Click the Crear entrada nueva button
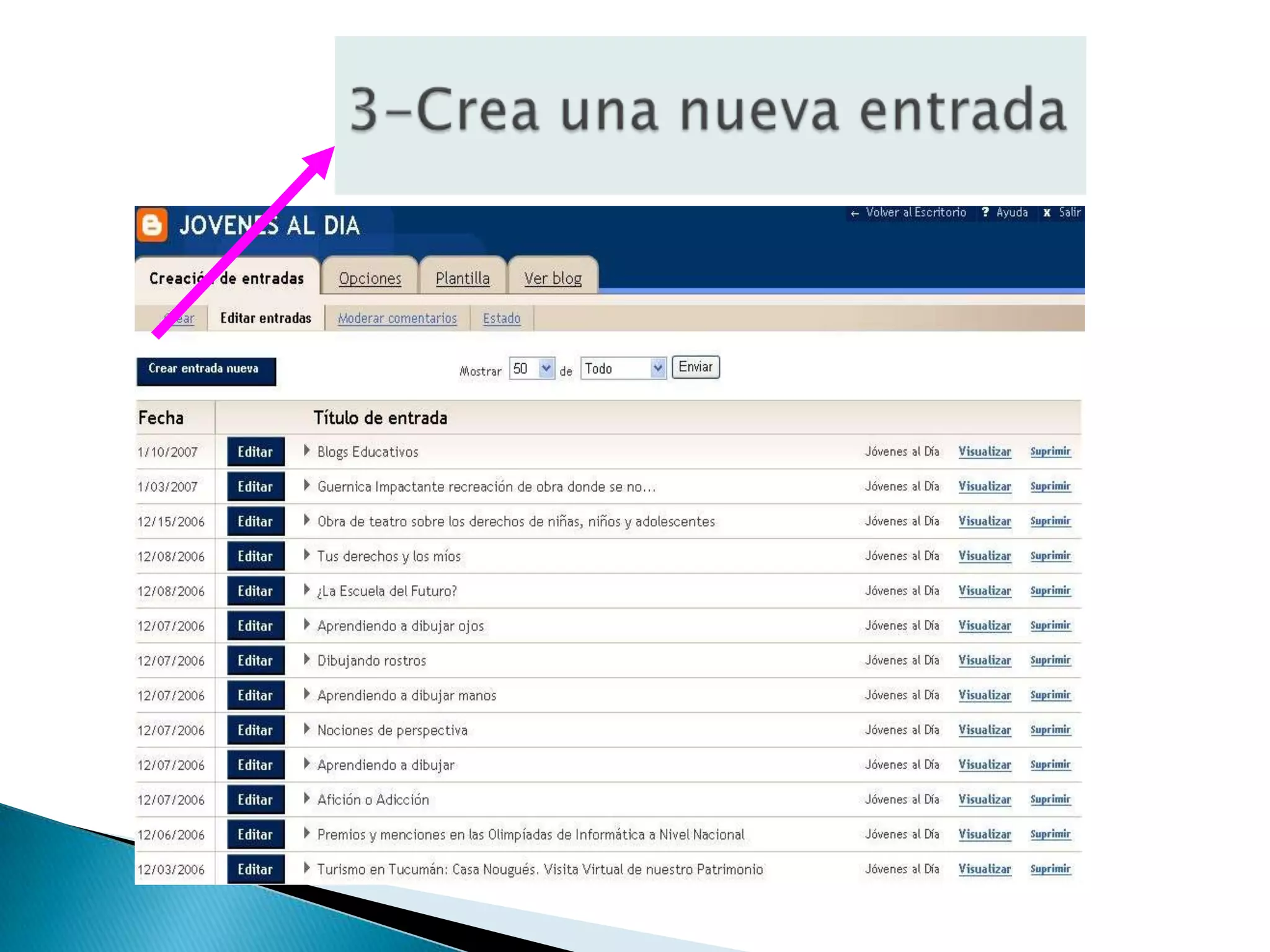Screen dimensions: 1270x952 (206, 371)
